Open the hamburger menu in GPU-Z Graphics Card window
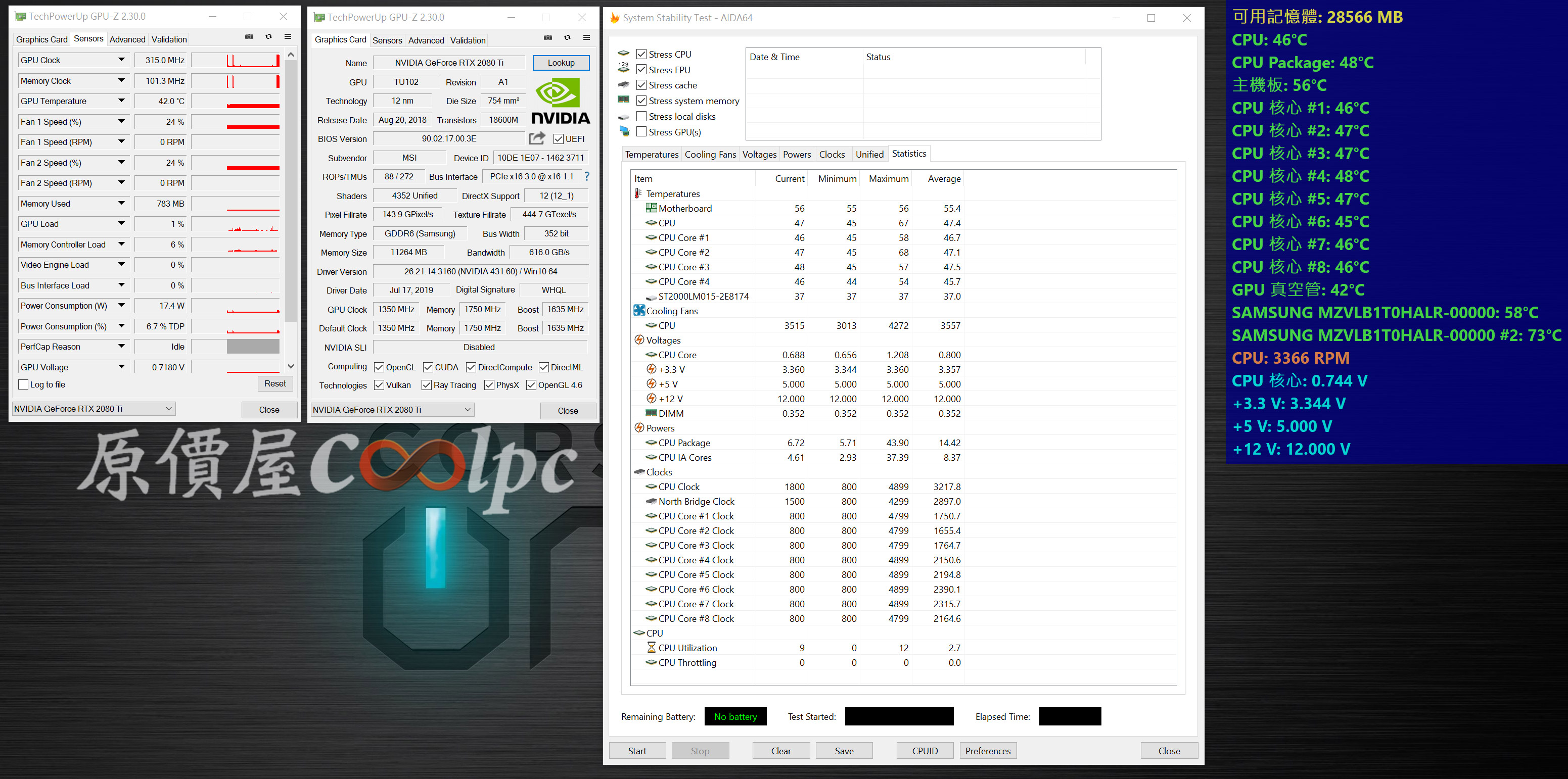Viewport: 1568px width, 779px height. pyautogui.click(x=587, y=38)
